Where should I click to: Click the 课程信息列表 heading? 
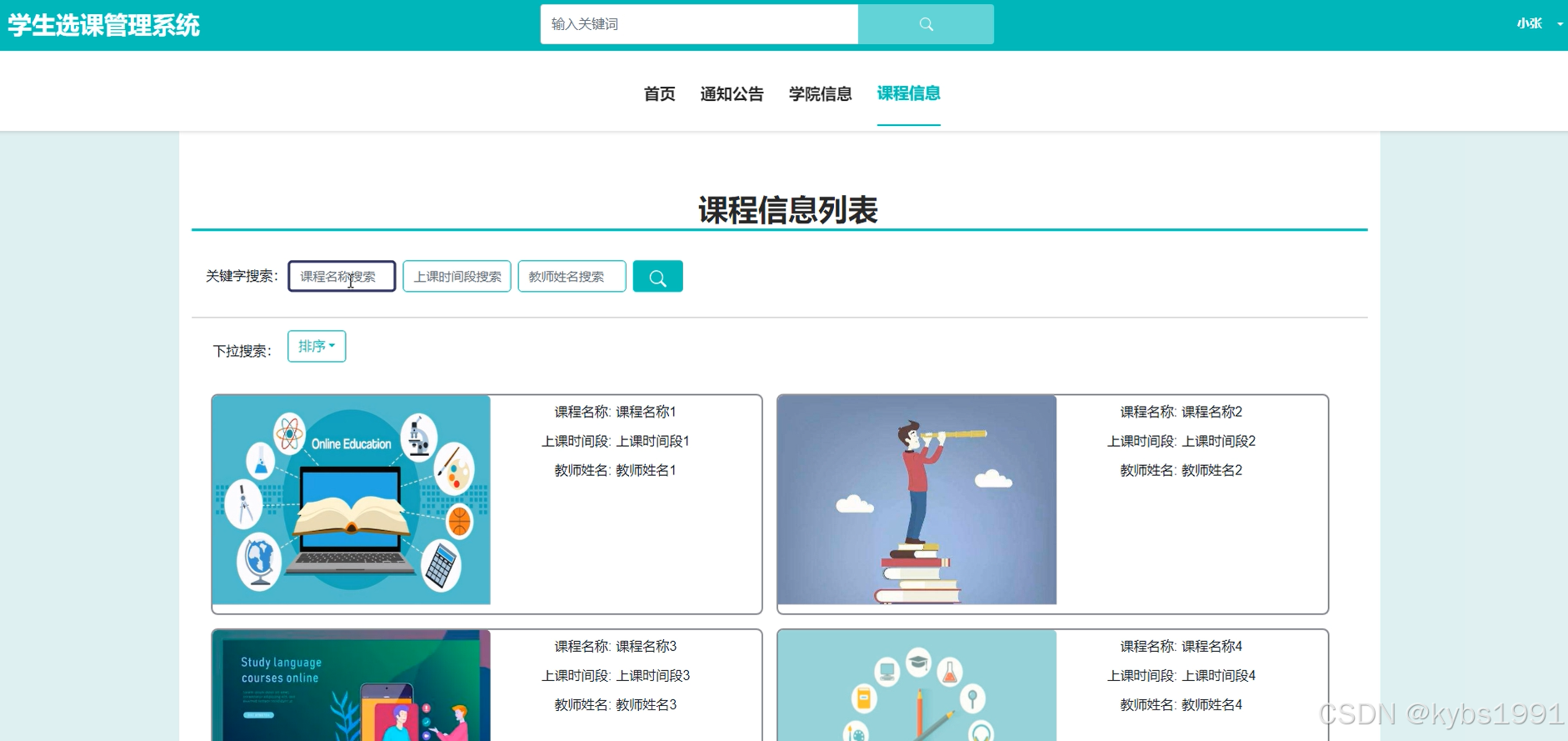tap(787, 210)
